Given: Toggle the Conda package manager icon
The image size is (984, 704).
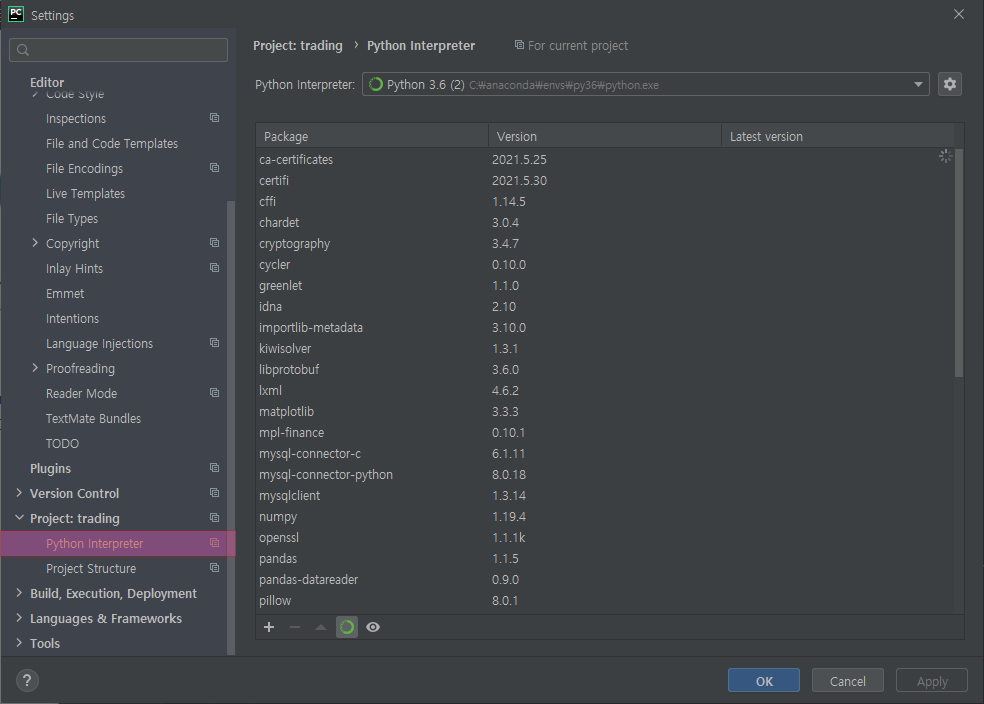Looking at the screenshot, I should click(347, 627).
